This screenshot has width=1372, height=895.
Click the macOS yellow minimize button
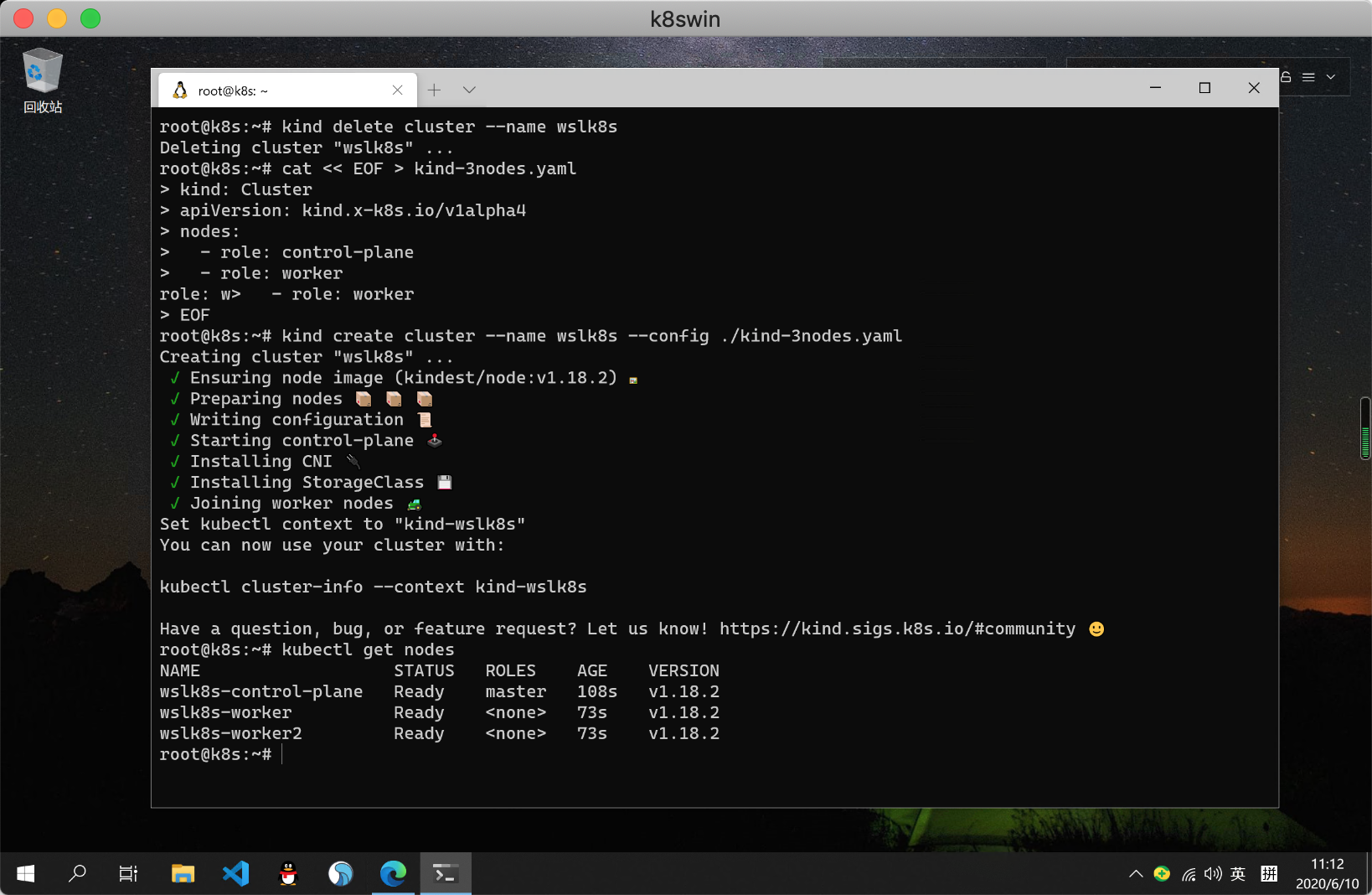[57, 18]
